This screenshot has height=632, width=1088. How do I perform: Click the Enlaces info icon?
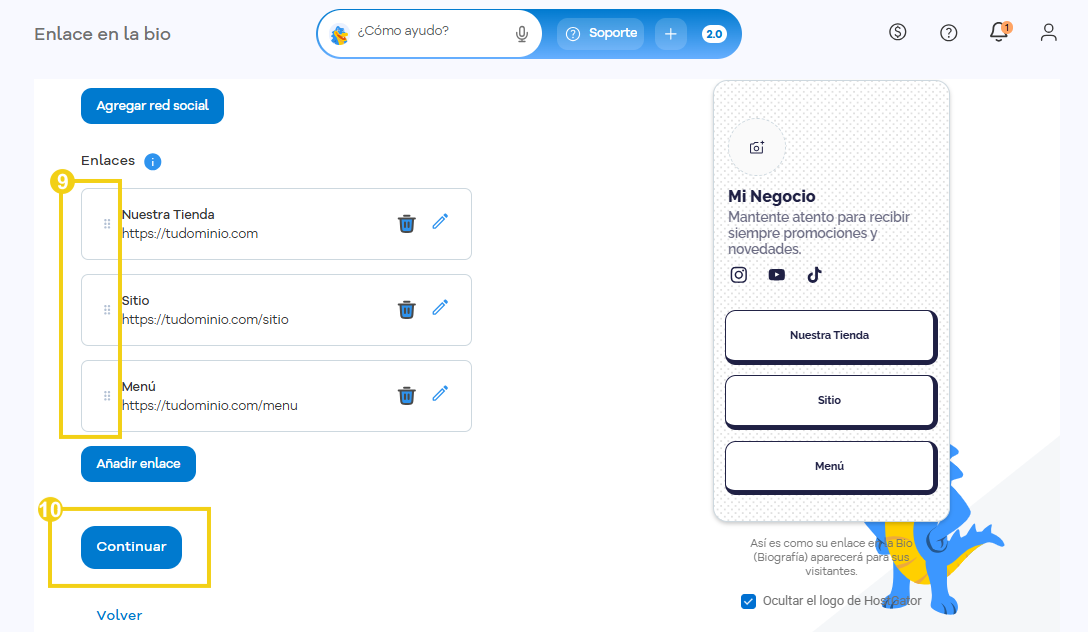[153, 162]
